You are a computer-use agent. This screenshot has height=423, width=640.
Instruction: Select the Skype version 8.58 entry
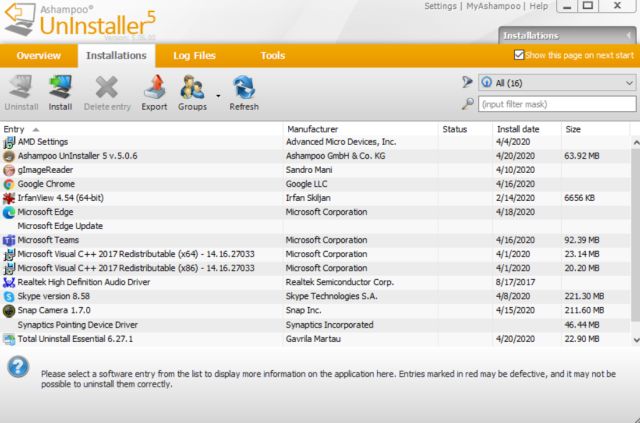[54, 297]
